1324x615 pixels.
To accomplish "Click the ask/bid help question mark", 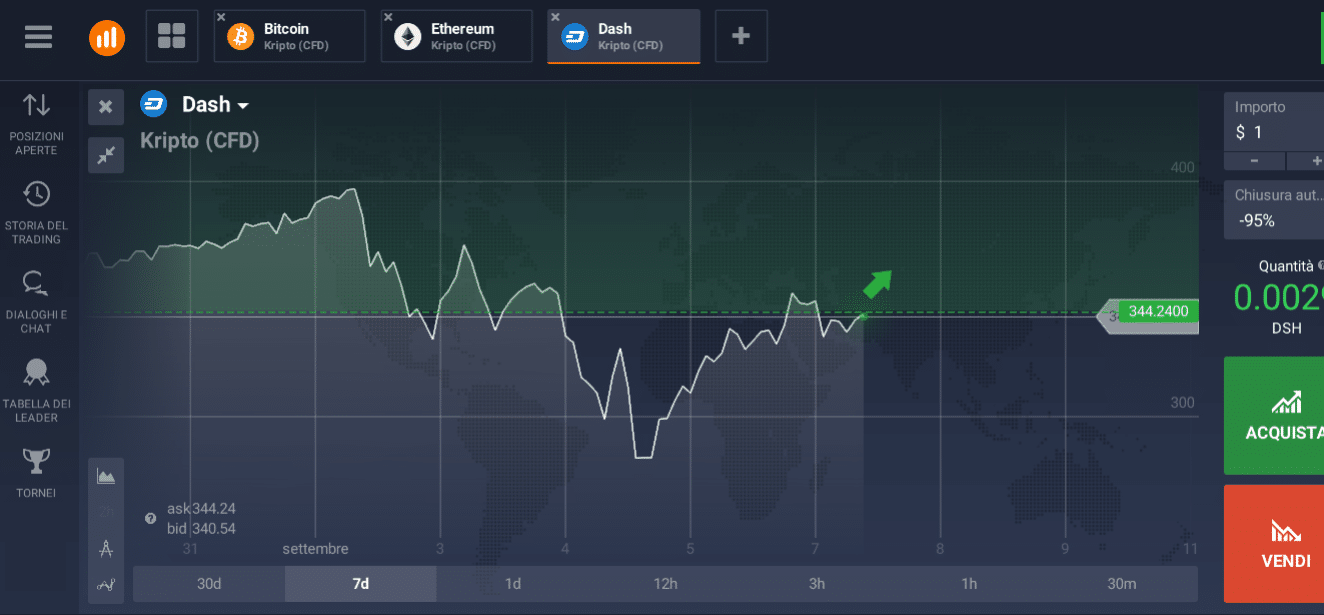I will click(151, 518).
